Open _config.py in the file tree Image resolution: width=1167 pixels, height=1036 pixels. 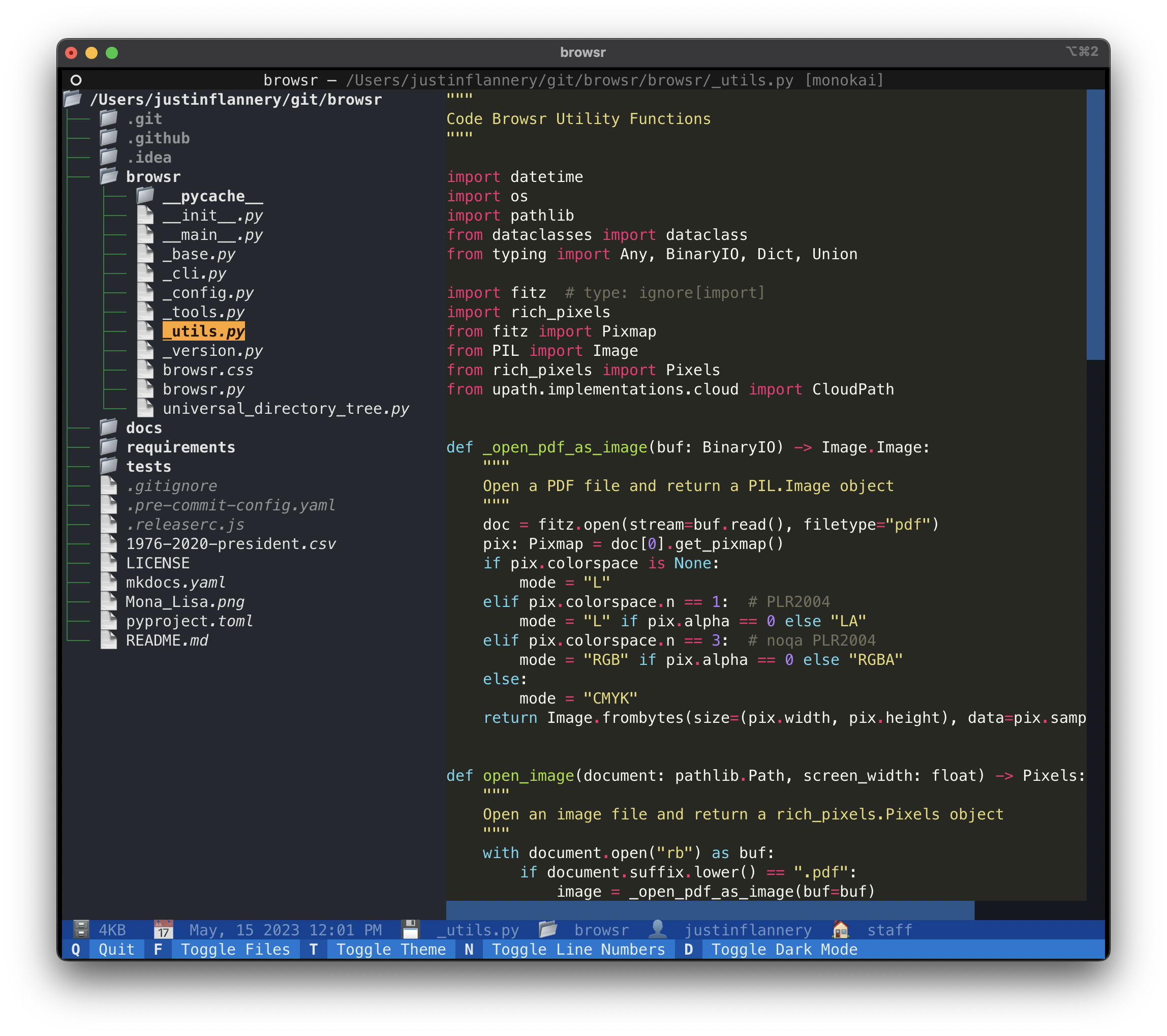207,292
